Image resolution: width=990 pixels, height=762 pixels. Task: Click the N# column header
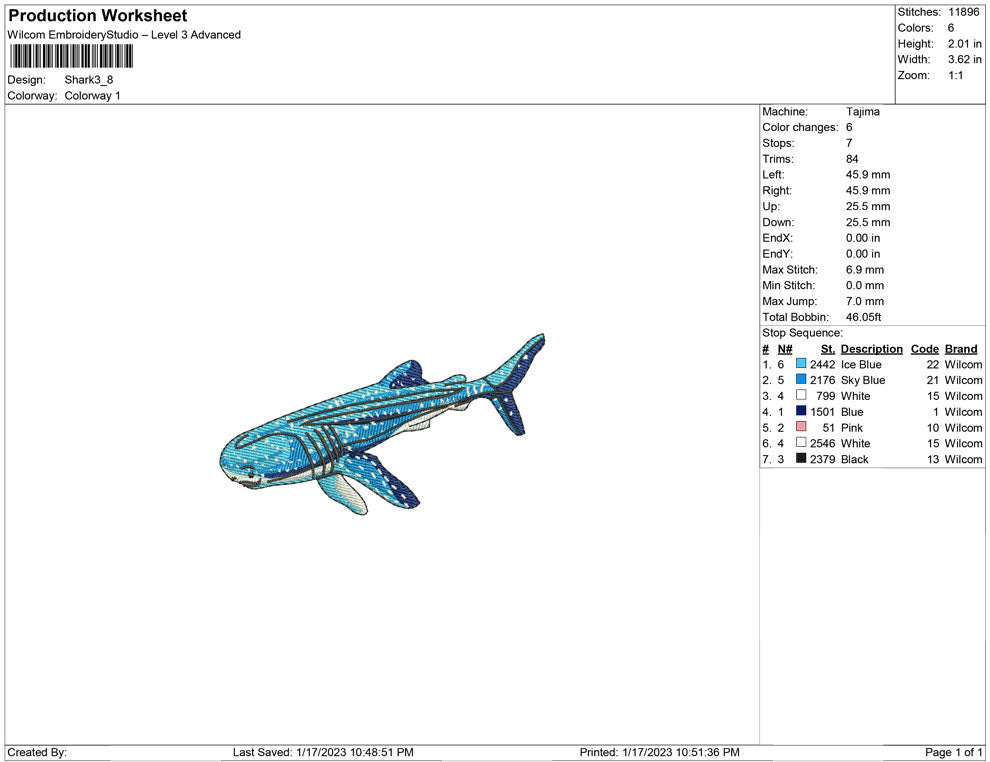pyautogui.click(x=785, y=349)
